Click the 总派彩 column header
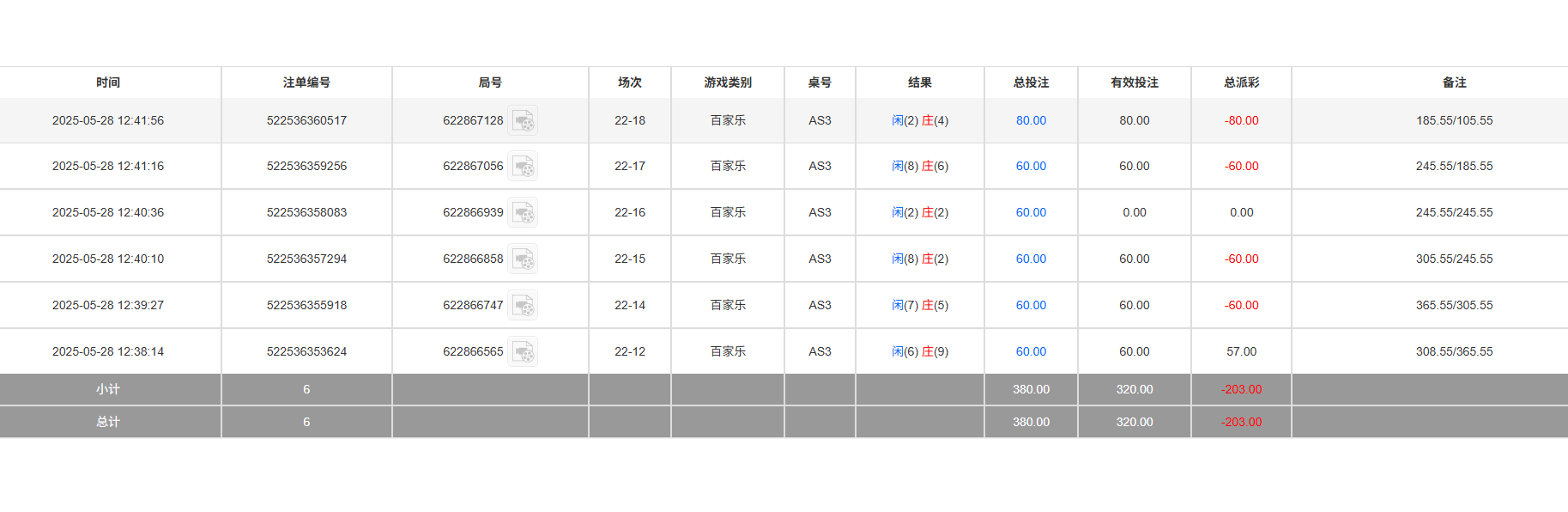Screen dimensions: 1568x512 (x=1241, y=82)
